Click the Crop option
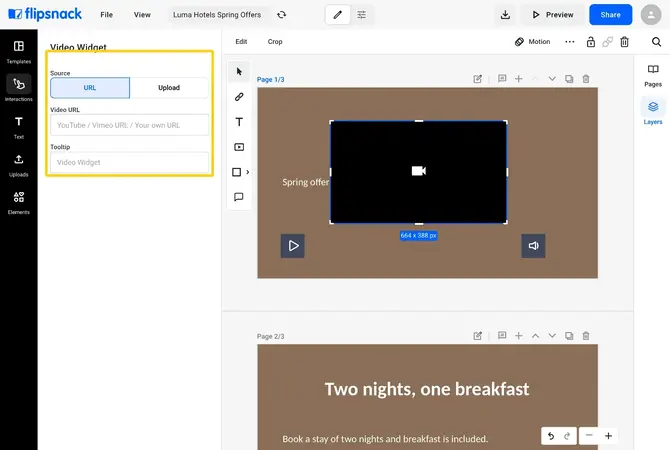 pos(275,41)
